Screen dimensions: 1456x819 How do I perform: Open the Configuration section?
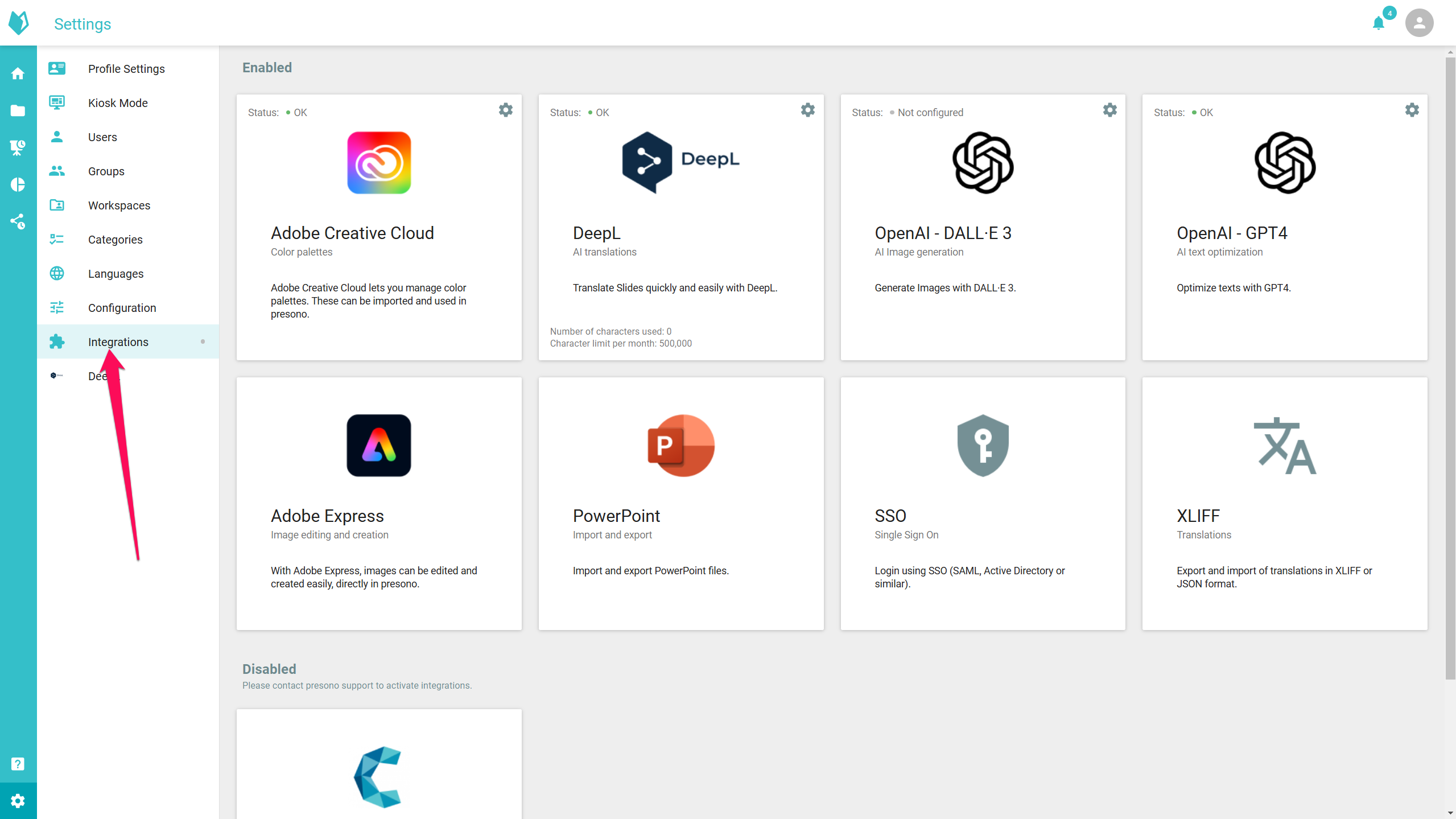click(128, 308)
